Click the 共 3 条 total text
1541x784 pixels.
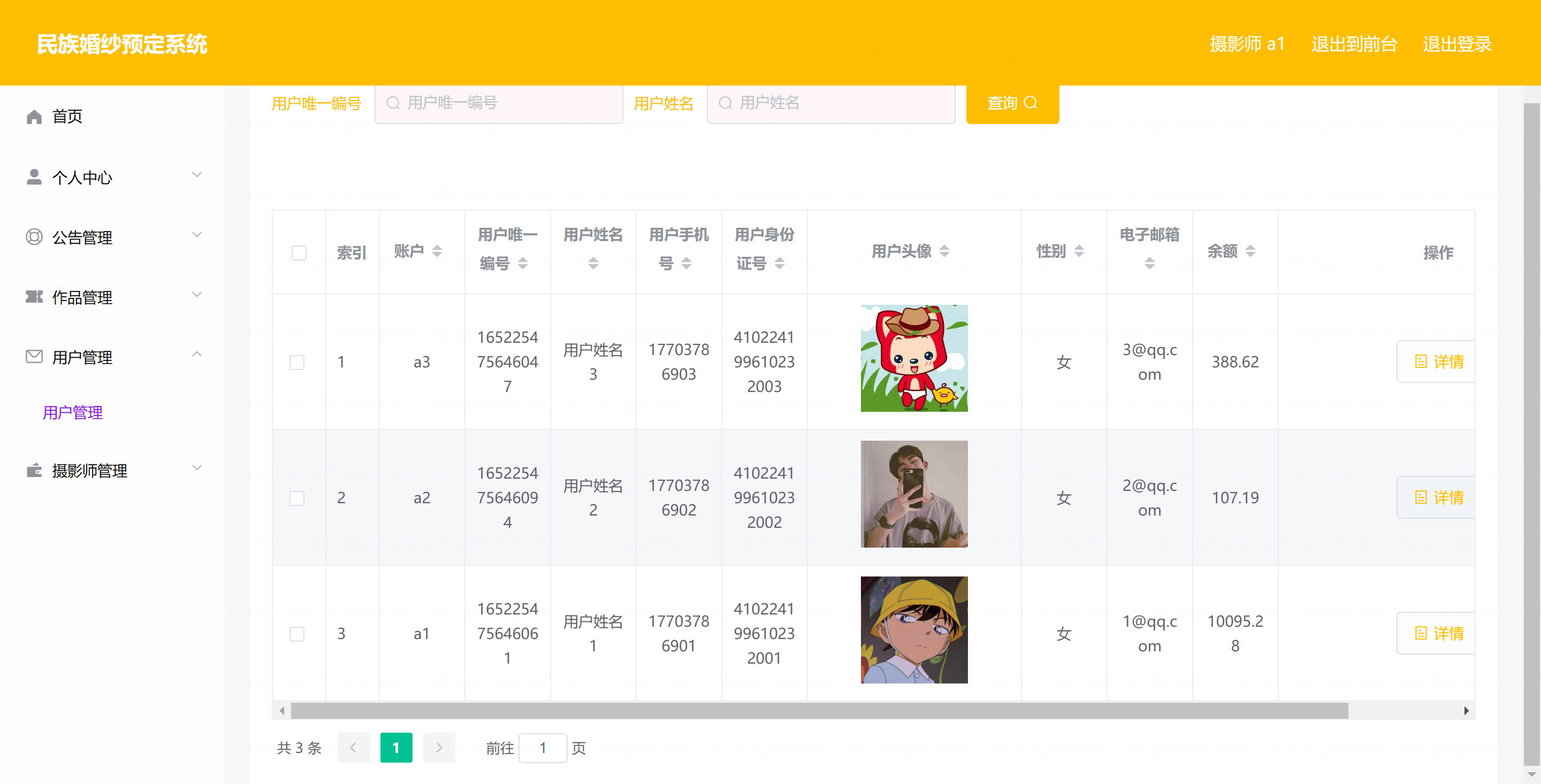coord(299,748)
